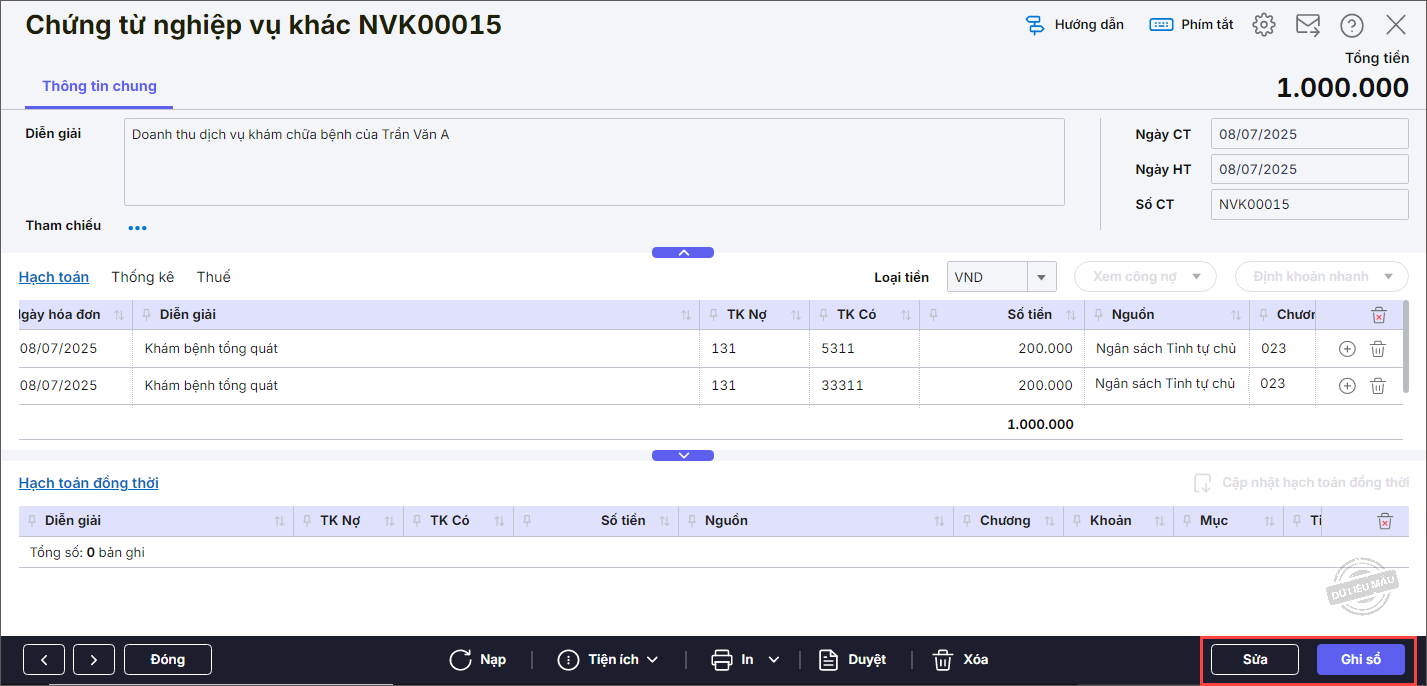The width and height of the screenshot is (1427, 686).
Task: Click Cập nhật hạch toán đồng thời
Action: (1301, 483)
